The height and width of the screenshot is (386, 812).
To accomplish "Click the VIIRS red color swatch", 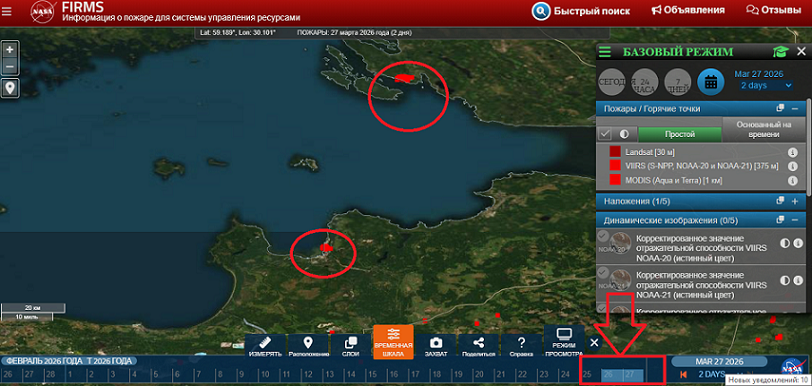I will (615, 166).
